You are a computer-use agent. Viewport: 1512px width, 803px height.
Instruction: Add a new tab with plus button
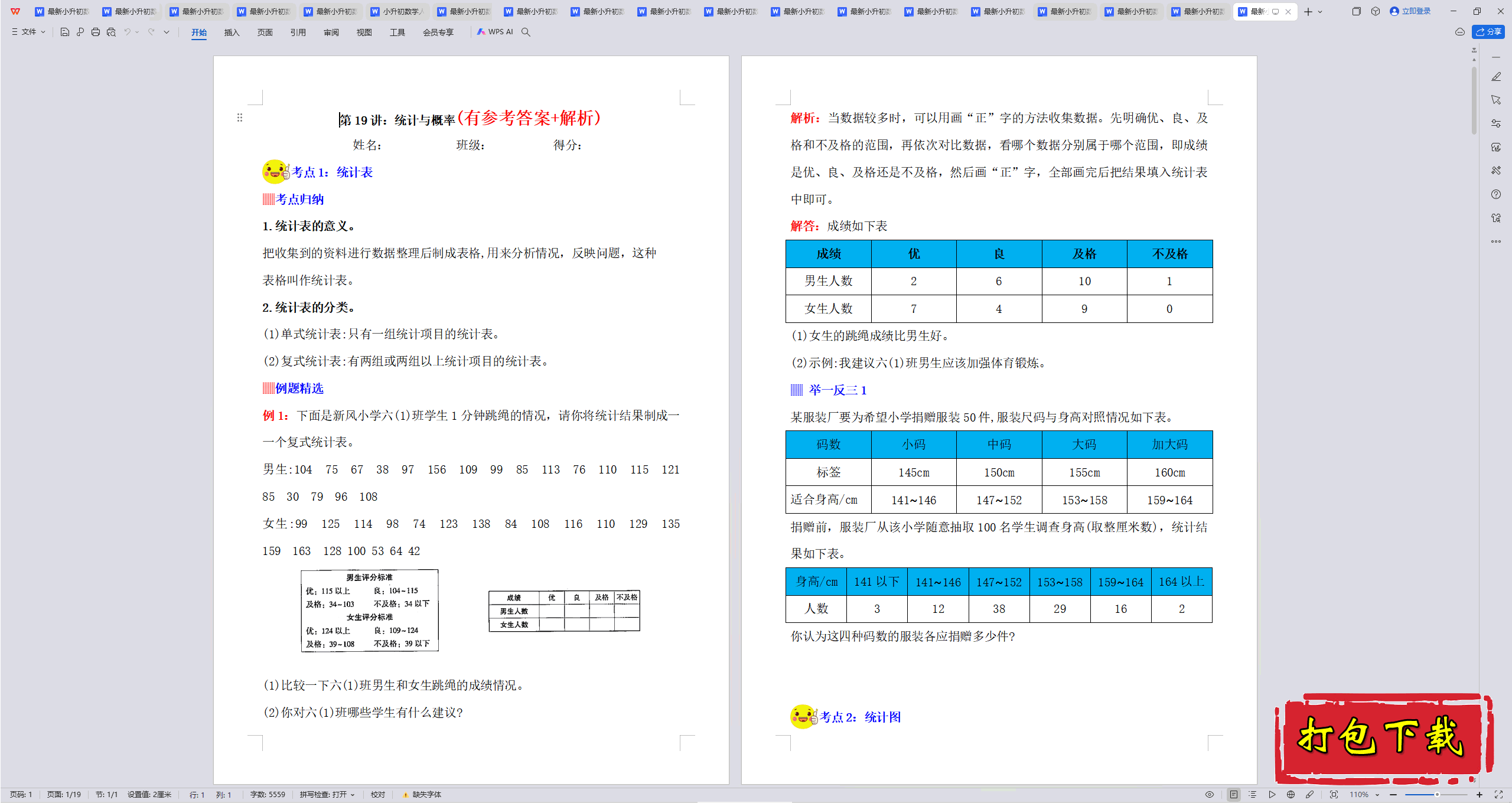1308,11
